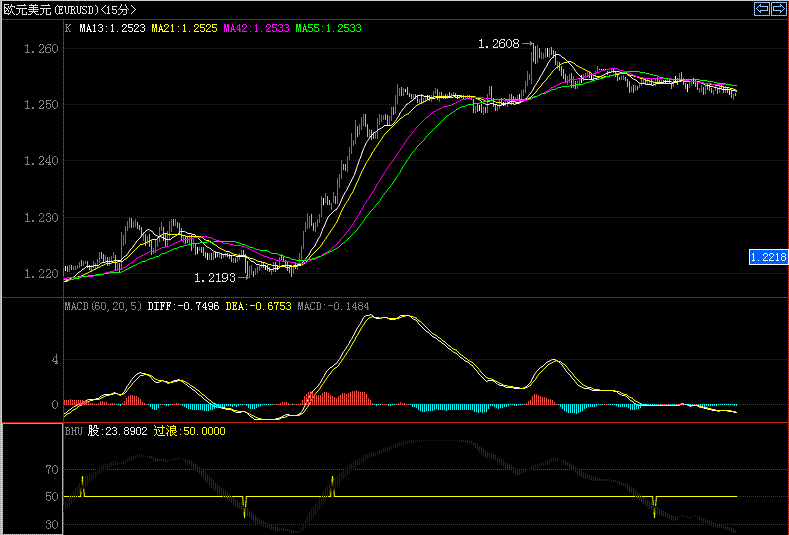Click the K label in the indicator header
789x535 pixels.
coord(68,28)
